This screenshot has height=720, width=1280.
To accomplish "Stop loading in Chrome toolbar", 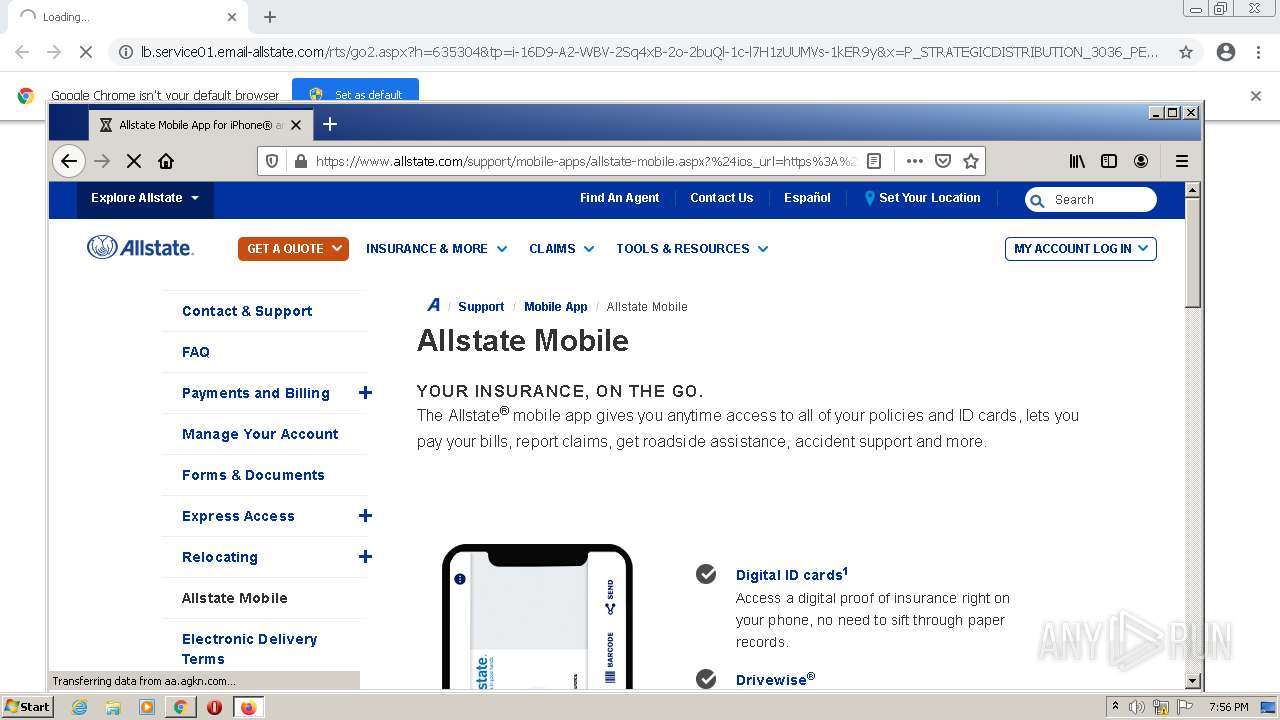I will click(x=85, y=52).
